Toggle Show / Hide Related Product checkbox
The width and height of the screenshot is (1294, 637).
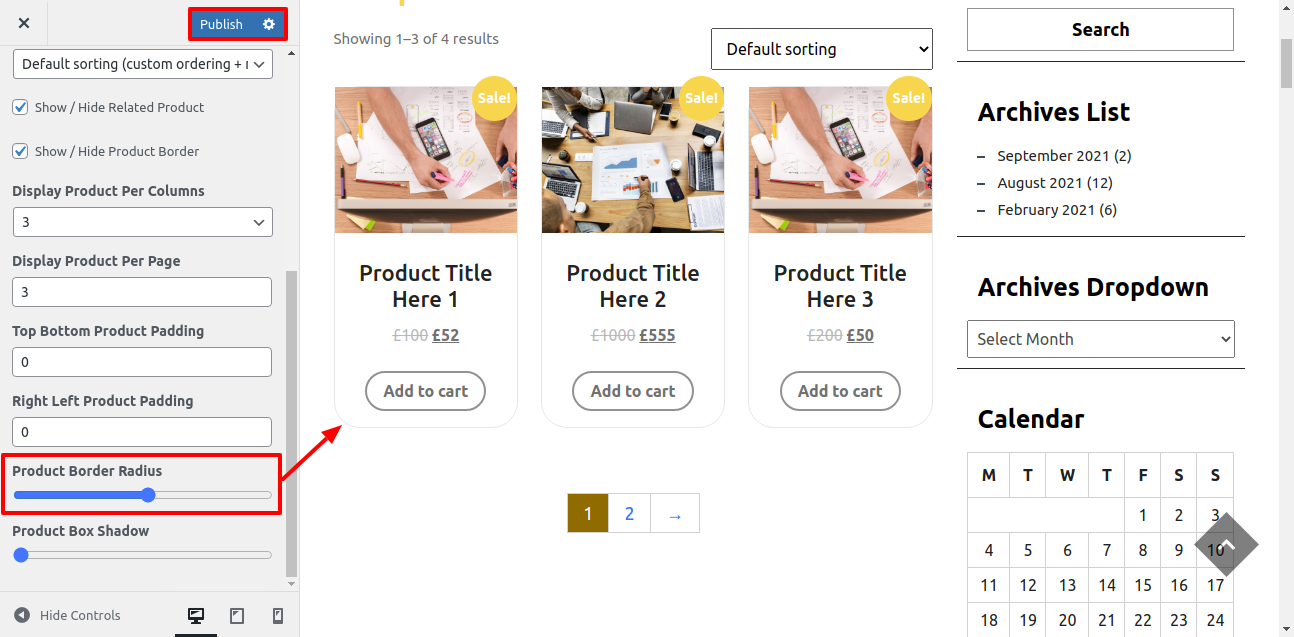[20, 107]
